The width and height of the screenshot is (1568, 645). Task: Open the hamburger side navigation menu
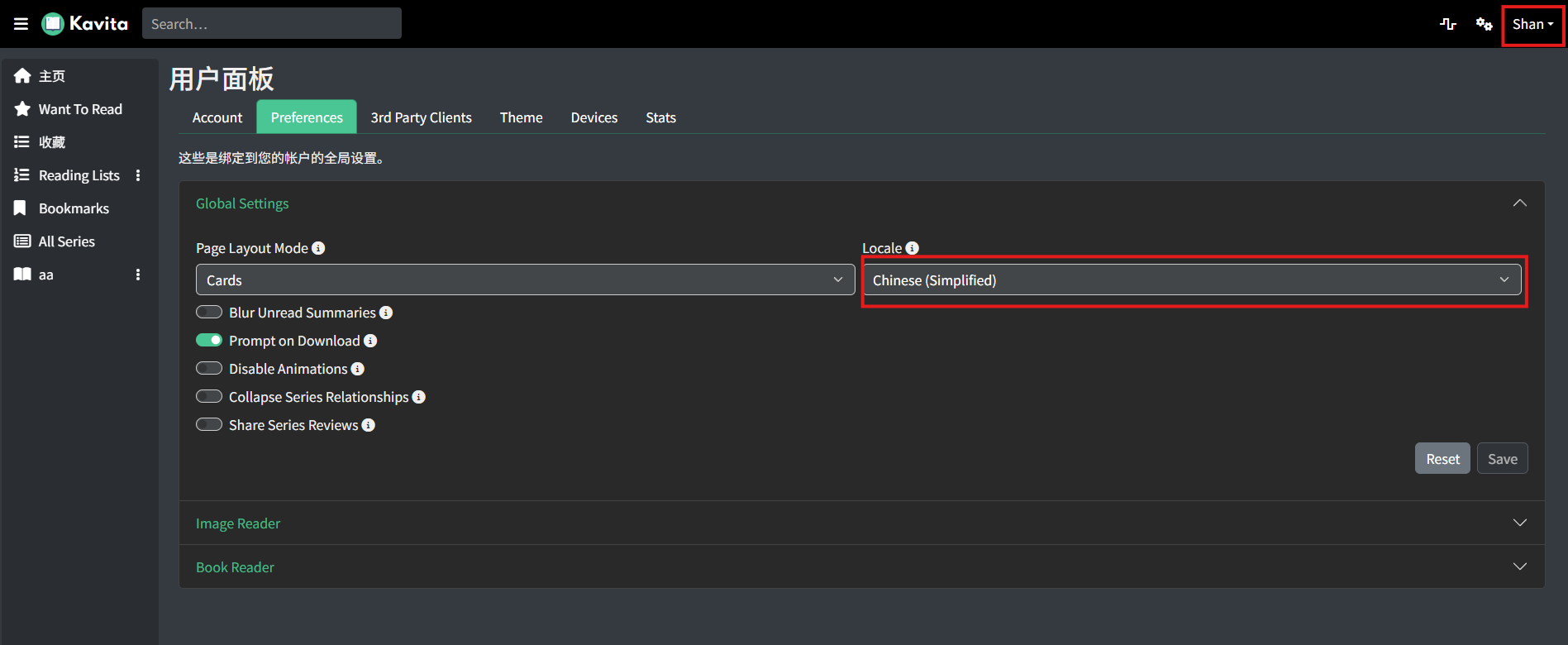(x=21, y=24)
